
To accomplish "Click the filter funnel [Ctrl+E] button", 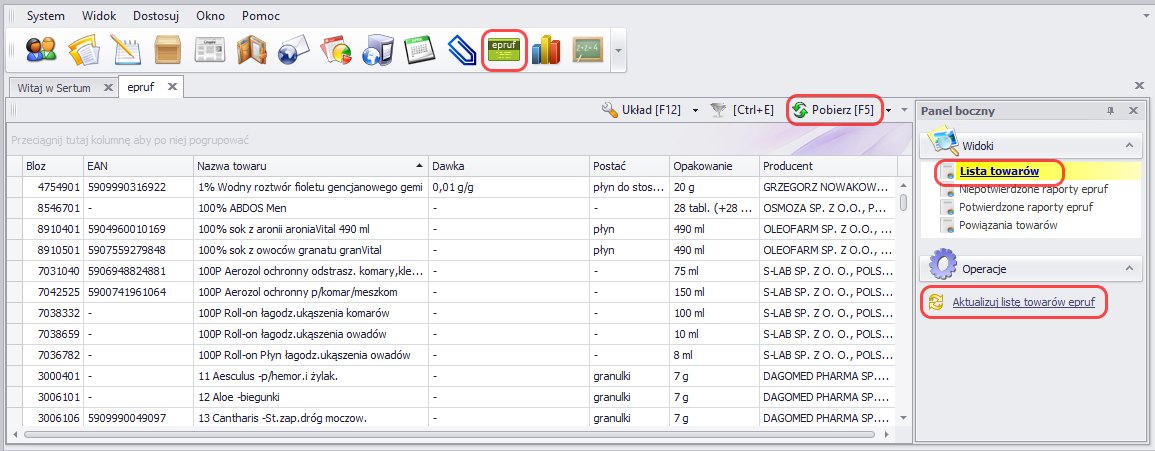I will click(x=744, y=110).
